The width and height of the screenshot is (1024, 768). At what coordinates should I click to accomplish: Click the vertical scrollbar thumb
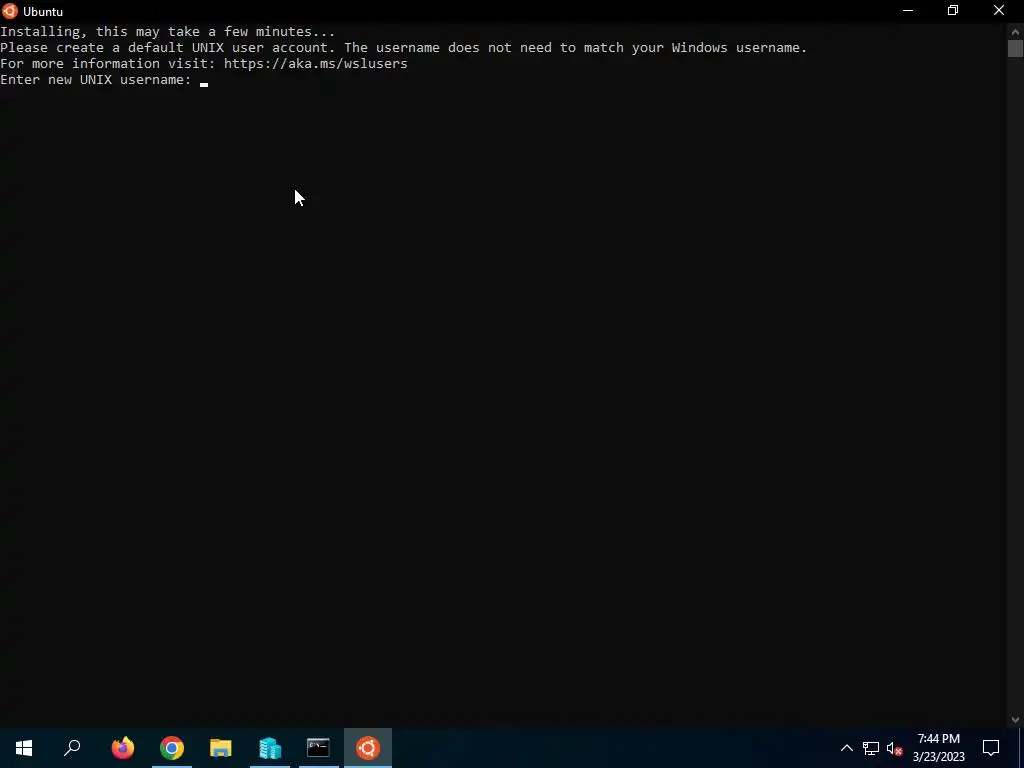[1015, 48]
